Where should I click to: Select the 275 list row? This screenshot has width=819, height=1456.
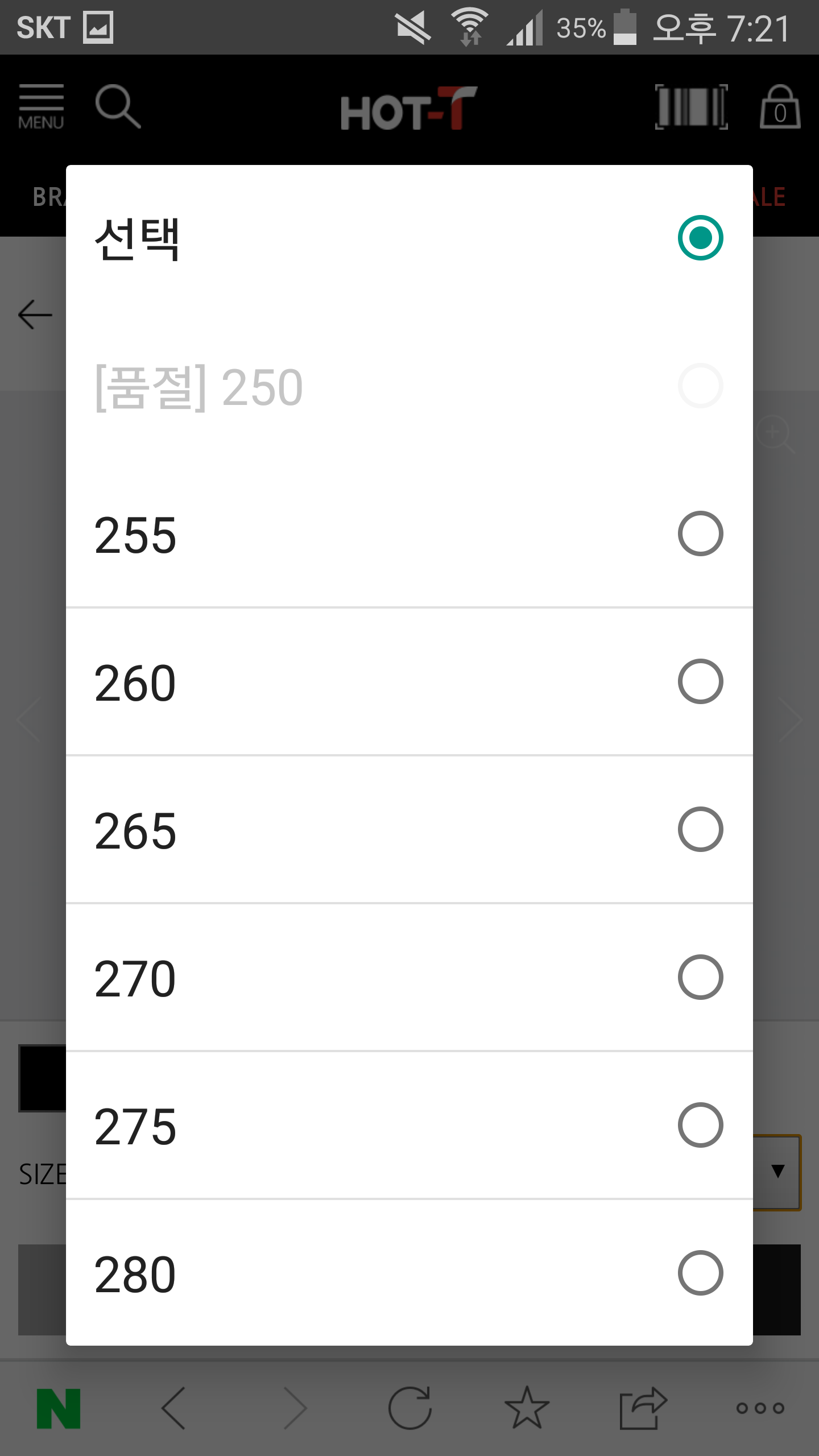(x=409, y=1125)
